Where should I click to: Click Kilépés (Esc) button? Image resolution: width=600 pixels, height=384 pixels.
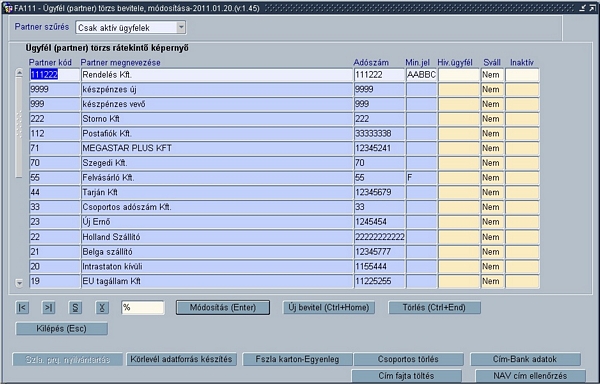[62, 329]
